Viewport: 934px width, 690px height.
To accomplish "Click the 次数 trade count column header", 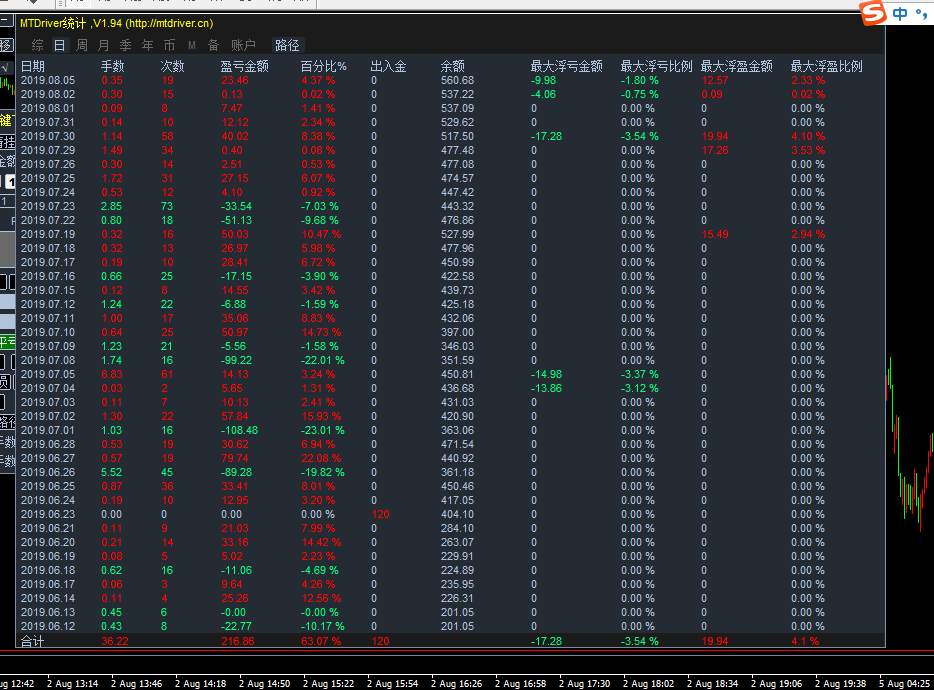I will pyautogui.click(x=173, y=66).
